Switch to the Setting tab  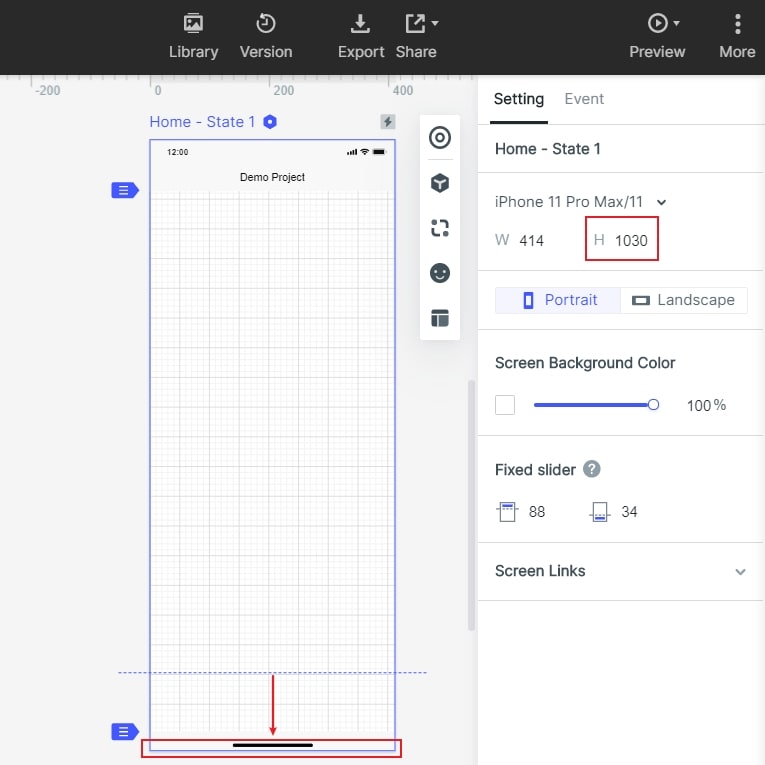point(519,99)
